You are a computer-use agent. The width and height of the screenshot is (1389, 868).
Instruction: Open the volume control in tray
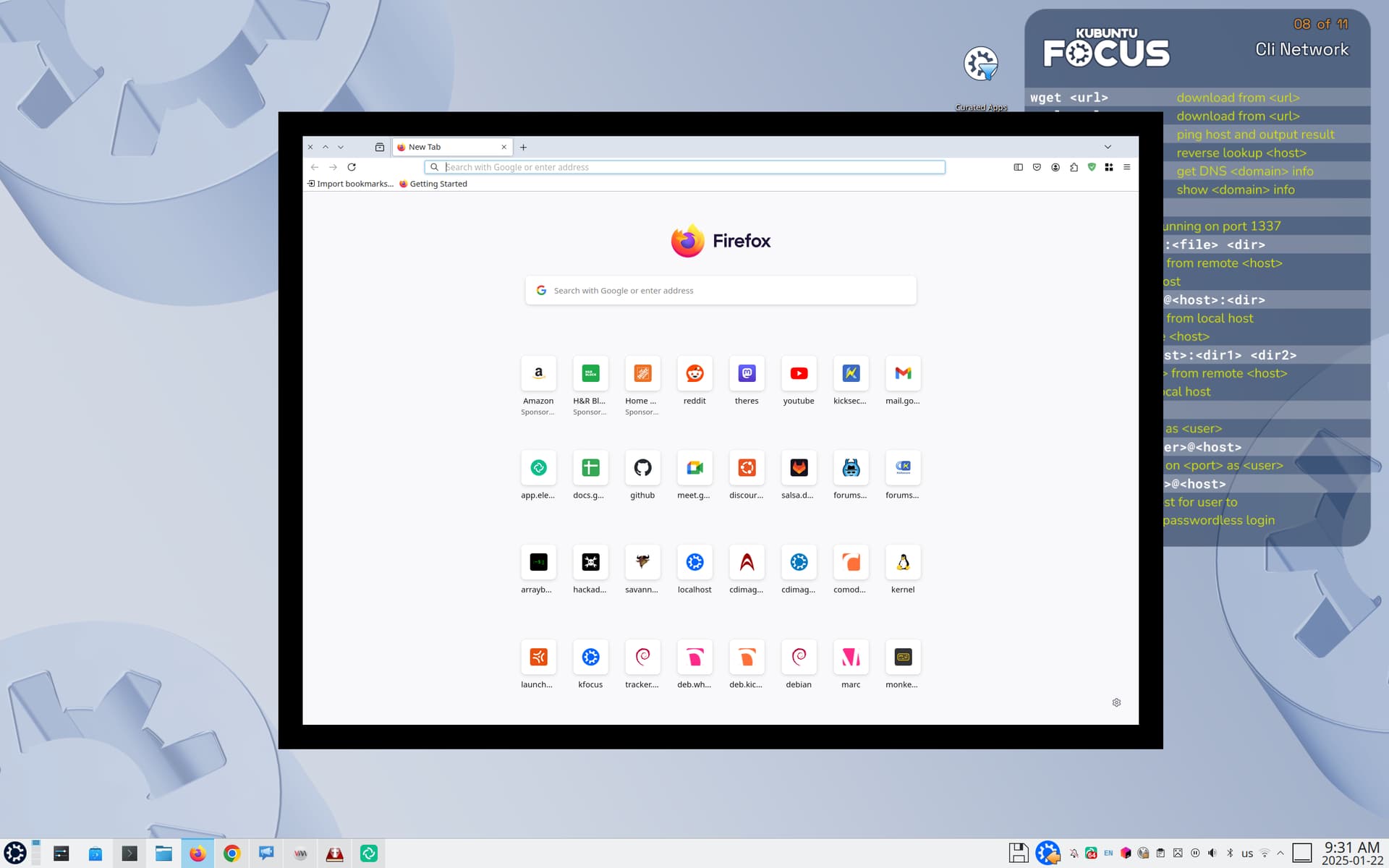click(1212, 854)
